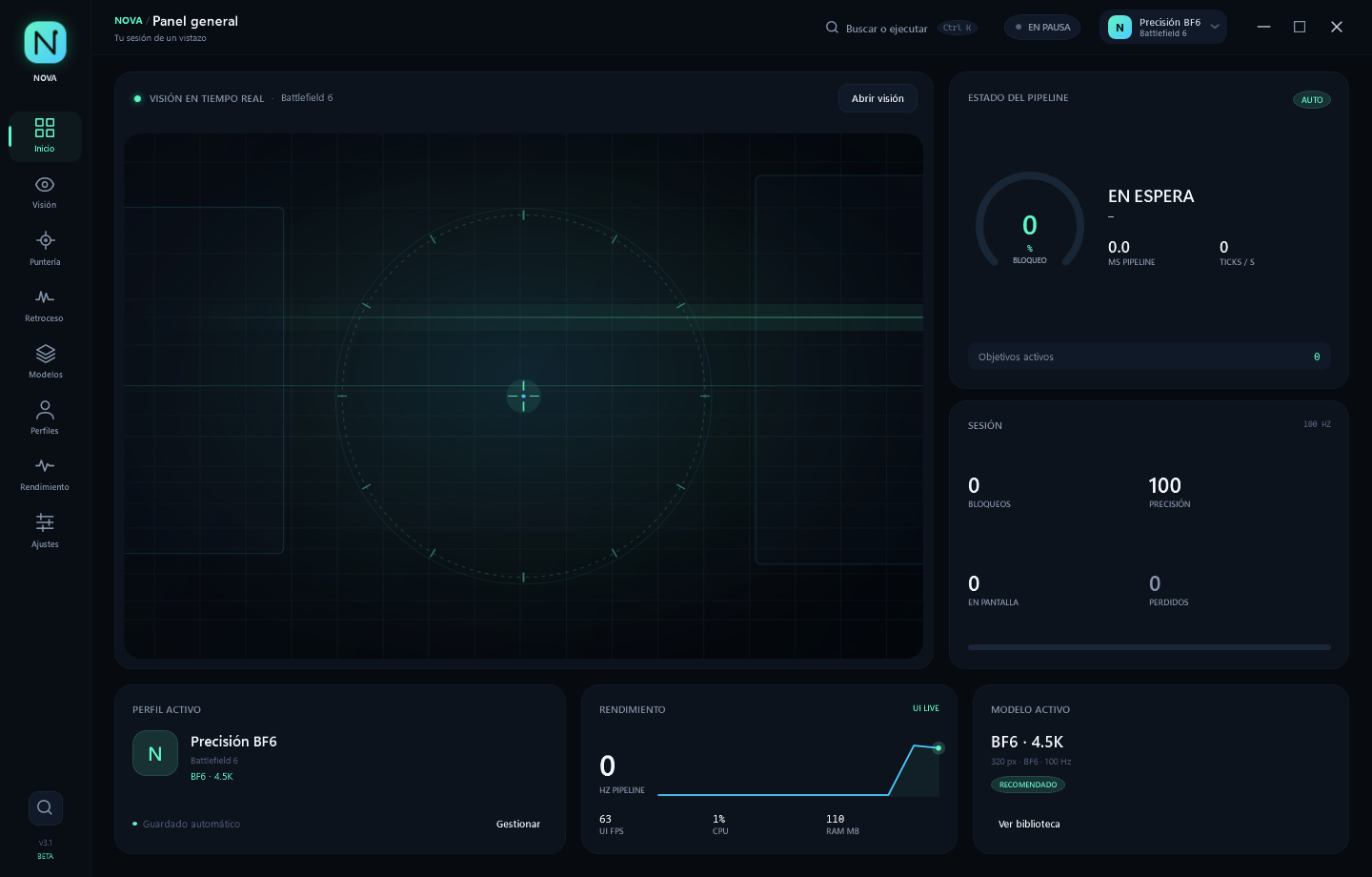Click the NOVA logo in sidebar

pyautogui.click(x=45, y=43)
